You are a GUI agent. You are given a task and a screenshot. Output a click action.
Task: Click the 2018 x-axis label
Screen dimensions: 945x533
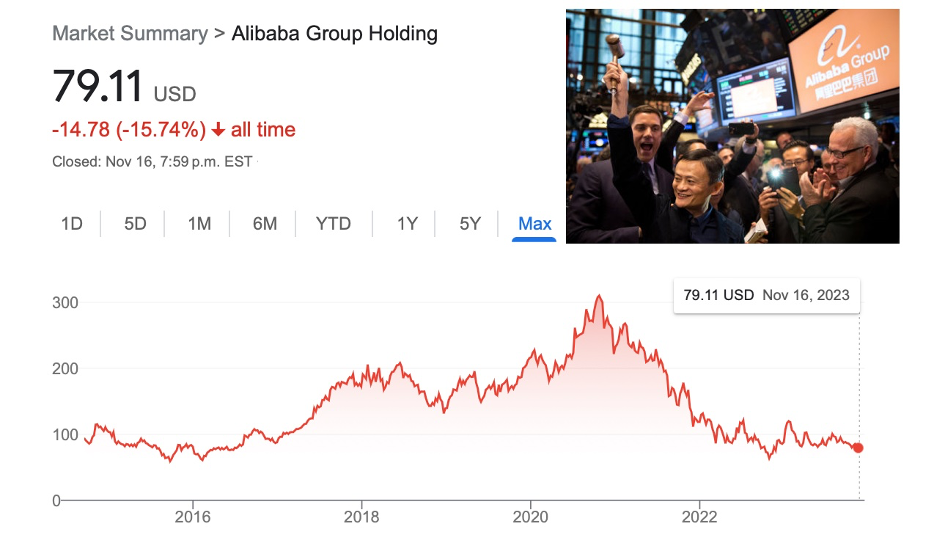coord(361,517)
